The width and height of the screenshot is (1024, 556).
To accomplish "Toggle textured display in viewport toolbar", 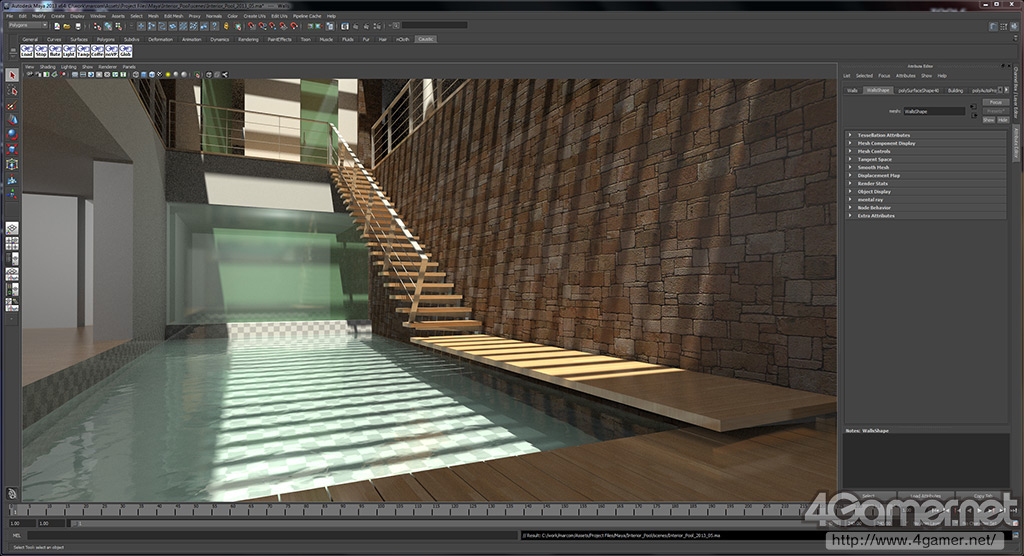I will (x=160, y=74).
